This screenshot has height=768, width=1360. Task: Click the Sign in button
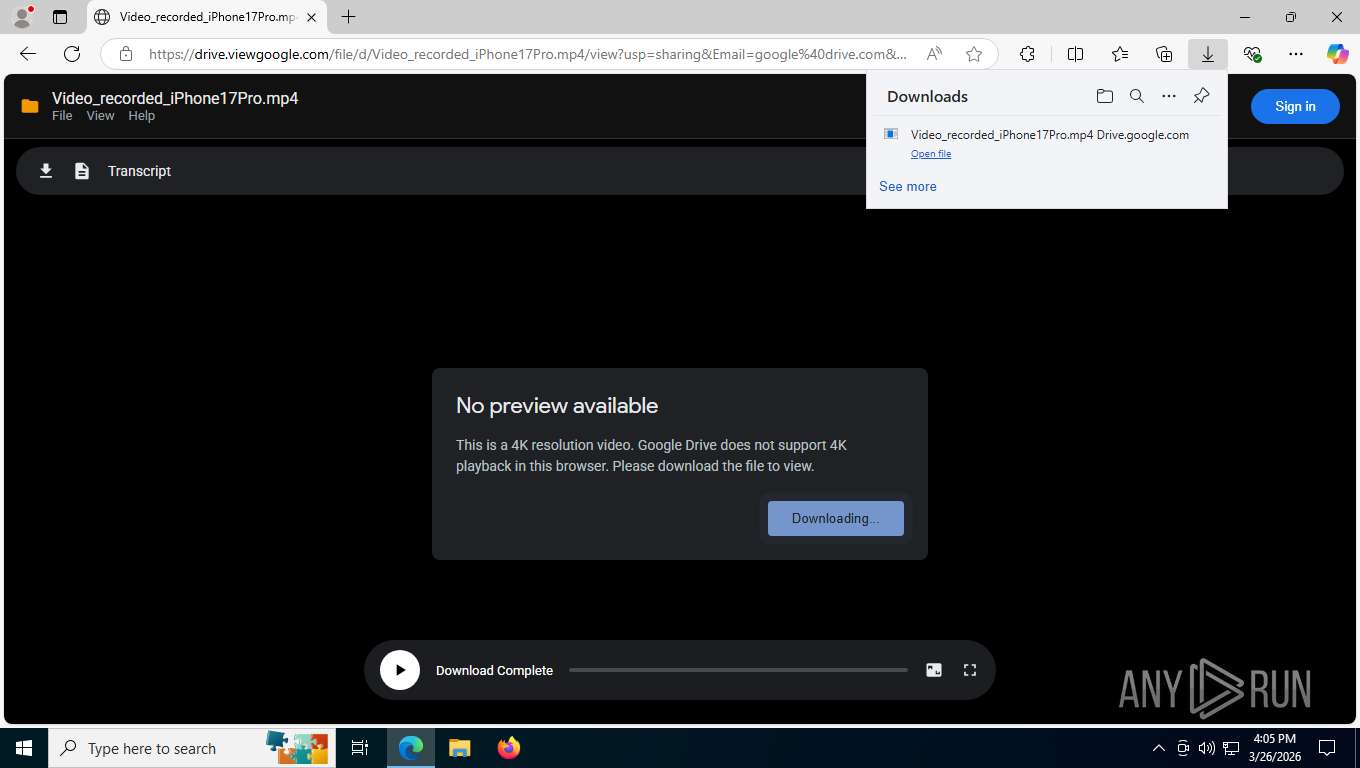point(1295,107)
